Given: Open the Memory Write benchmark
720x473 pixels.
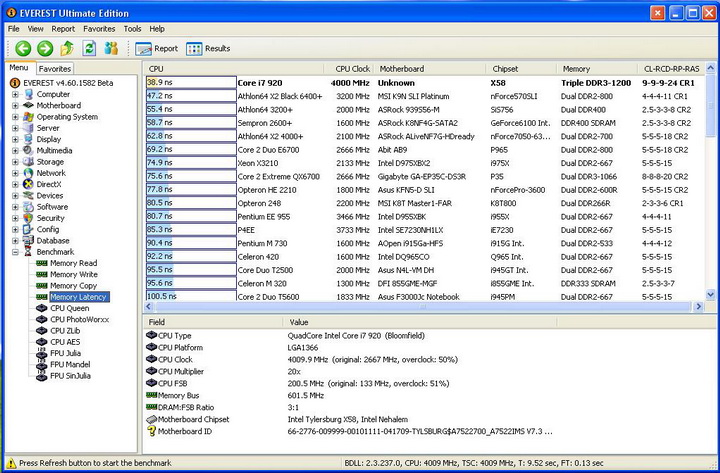Looking at the screenshot, I should coord(73,275).
